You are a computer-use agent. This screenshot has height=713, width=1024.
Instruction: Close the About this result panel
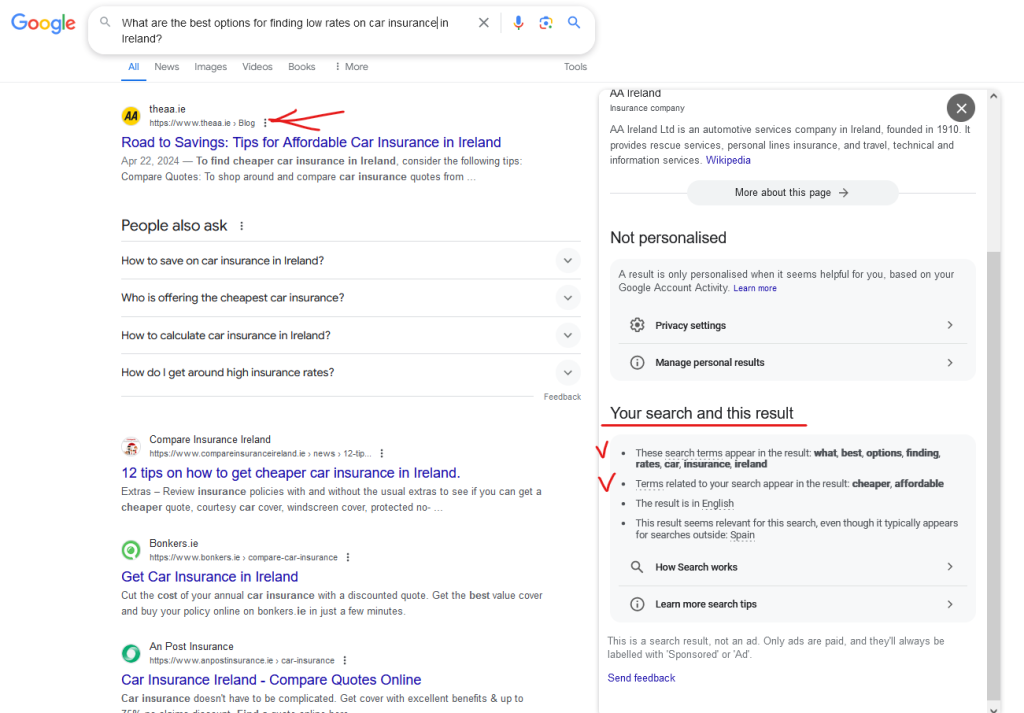pos(961,108)
